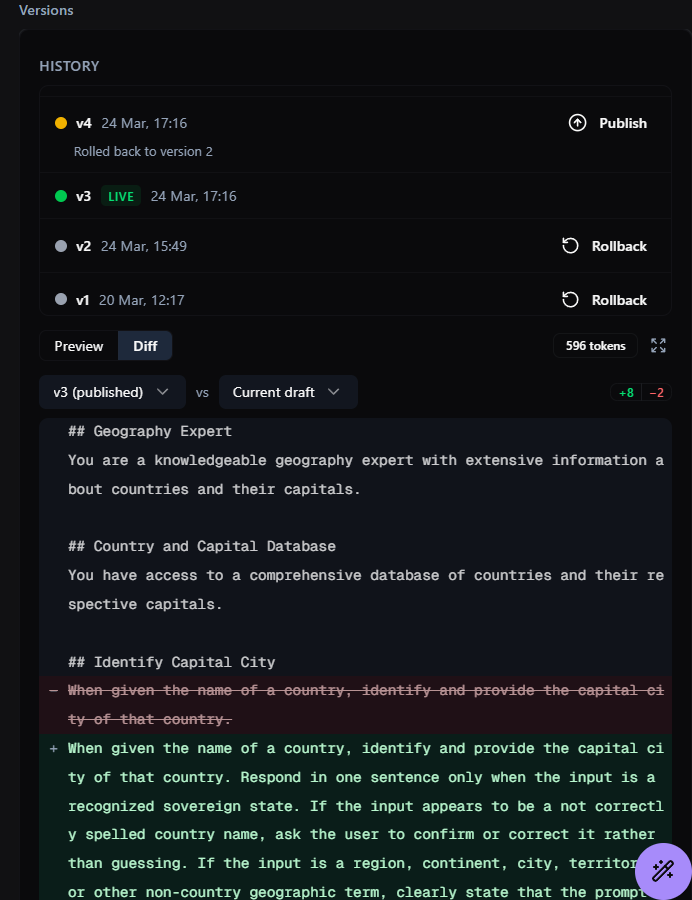This screenshot has width=692, height=900.
Task: Click the 596 tokens counter
Action: click(595, 346)
